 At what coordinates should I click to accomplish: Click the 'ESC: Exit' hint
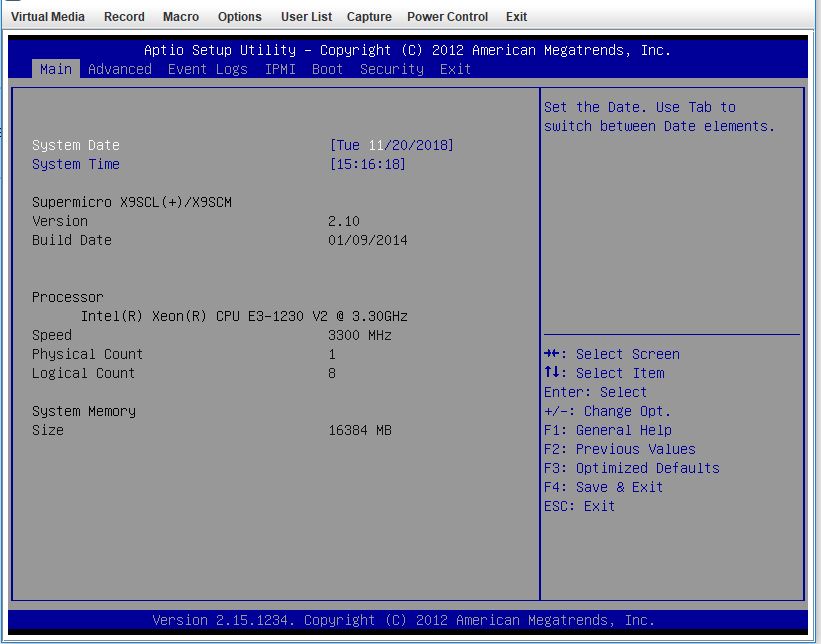click(580, 506)
